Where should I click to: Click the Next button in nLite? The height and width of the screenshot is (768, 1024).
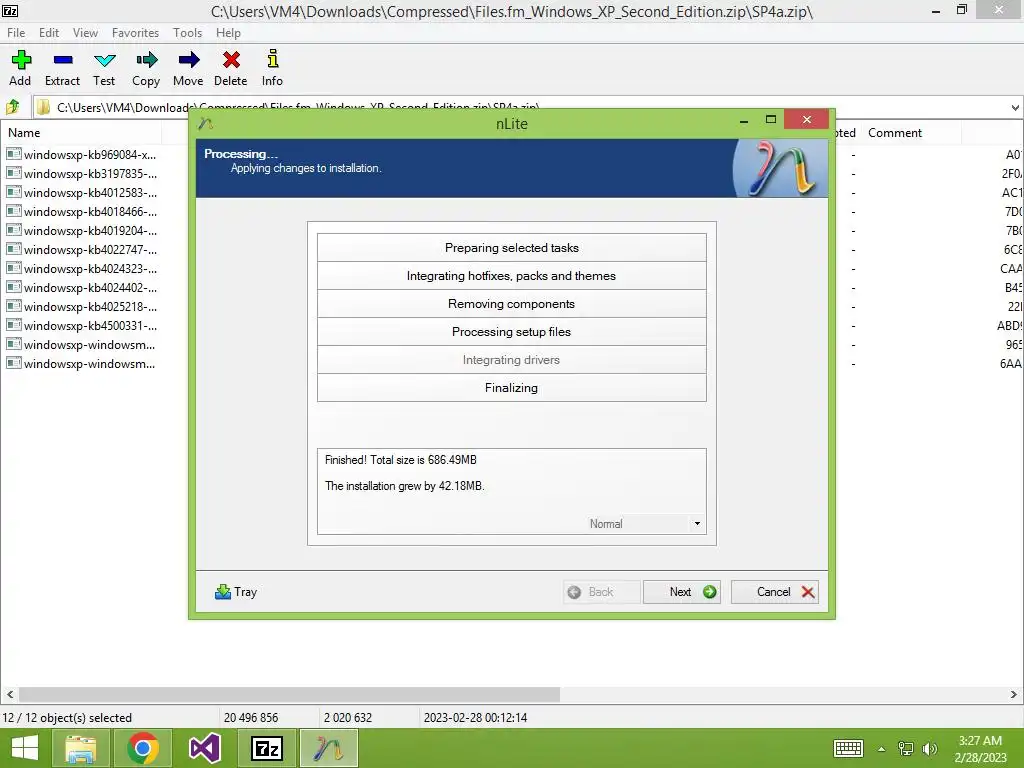tap(681, 592)
